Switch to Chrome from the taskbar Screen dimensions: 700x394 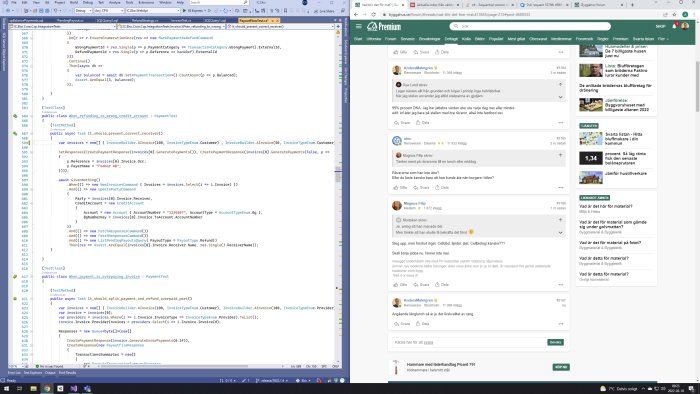[46, 389]
